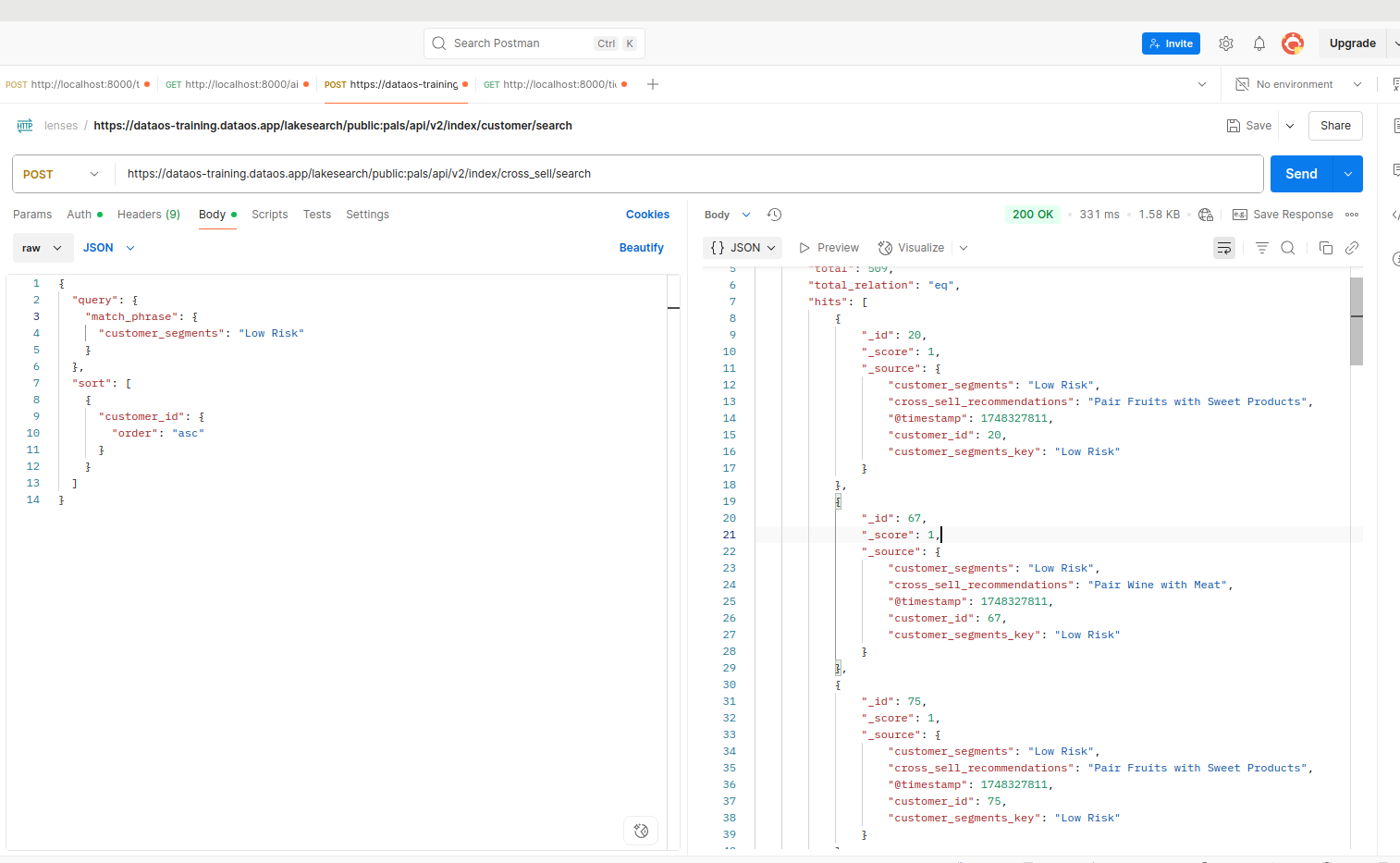Click the blue Send button

[x=1301, y=174]
